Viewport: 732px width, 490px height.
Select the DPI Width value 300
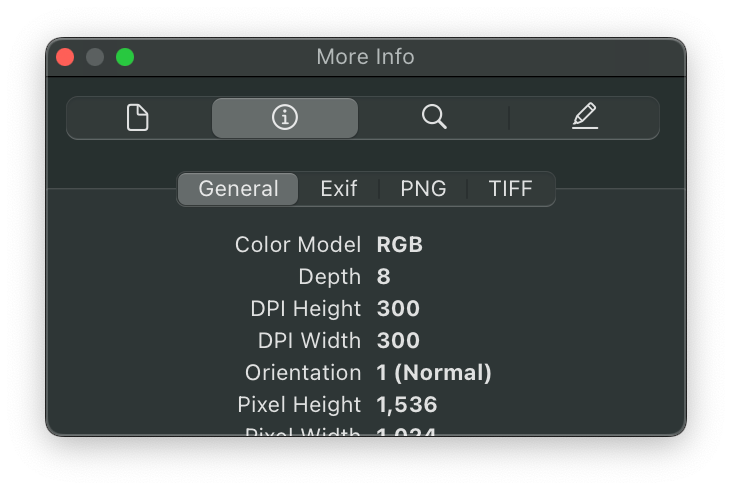pos(398,341)
